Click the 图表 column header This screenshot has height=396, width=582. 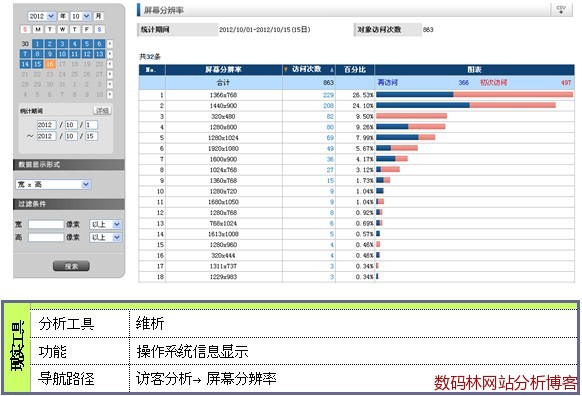(474, 69)
